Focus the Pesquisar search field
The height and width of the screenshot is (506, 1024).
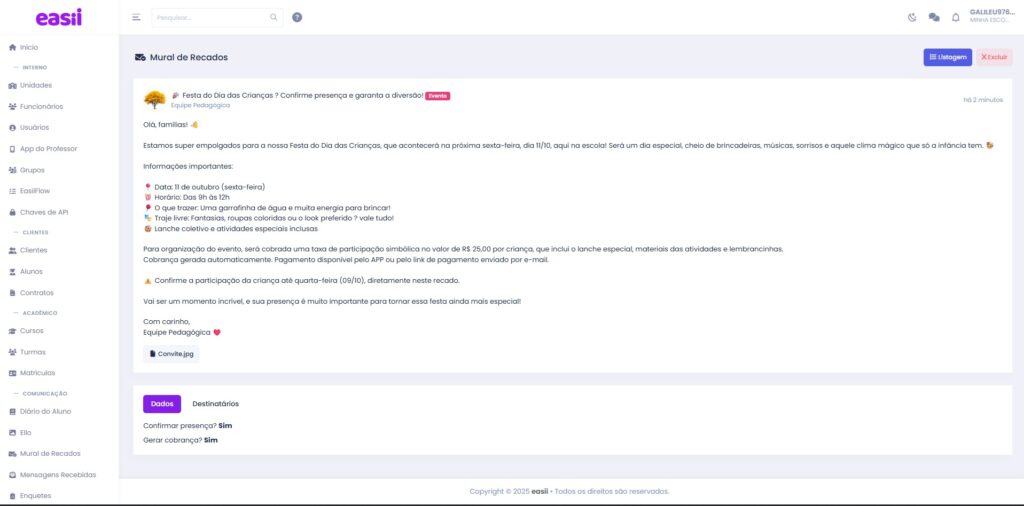[x=210, y=17]
